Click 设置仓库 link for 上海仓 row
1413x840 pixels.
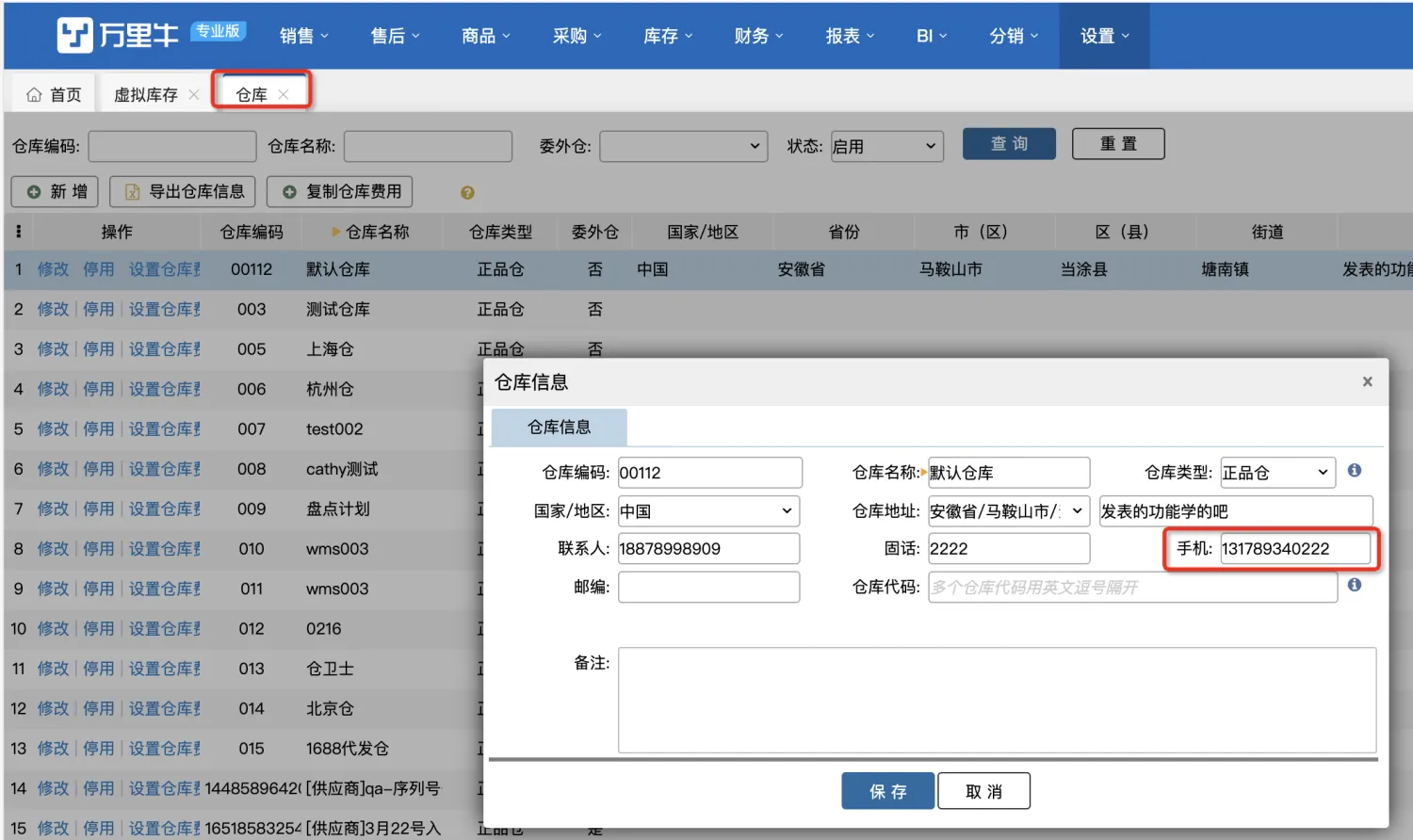tap(165, 349)
